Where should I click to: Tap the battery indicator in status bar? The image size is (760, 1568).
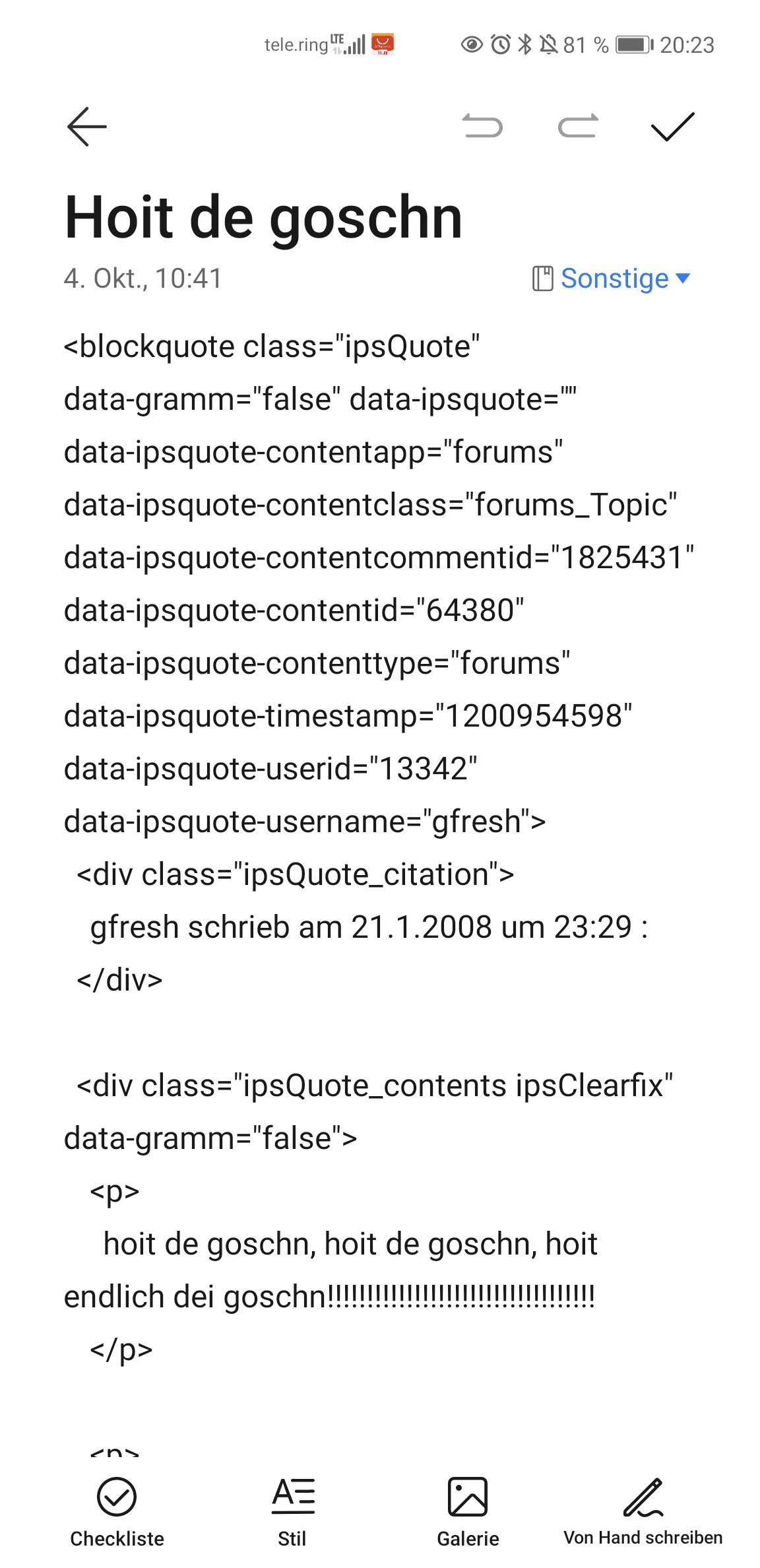click(x=634, y=45)
